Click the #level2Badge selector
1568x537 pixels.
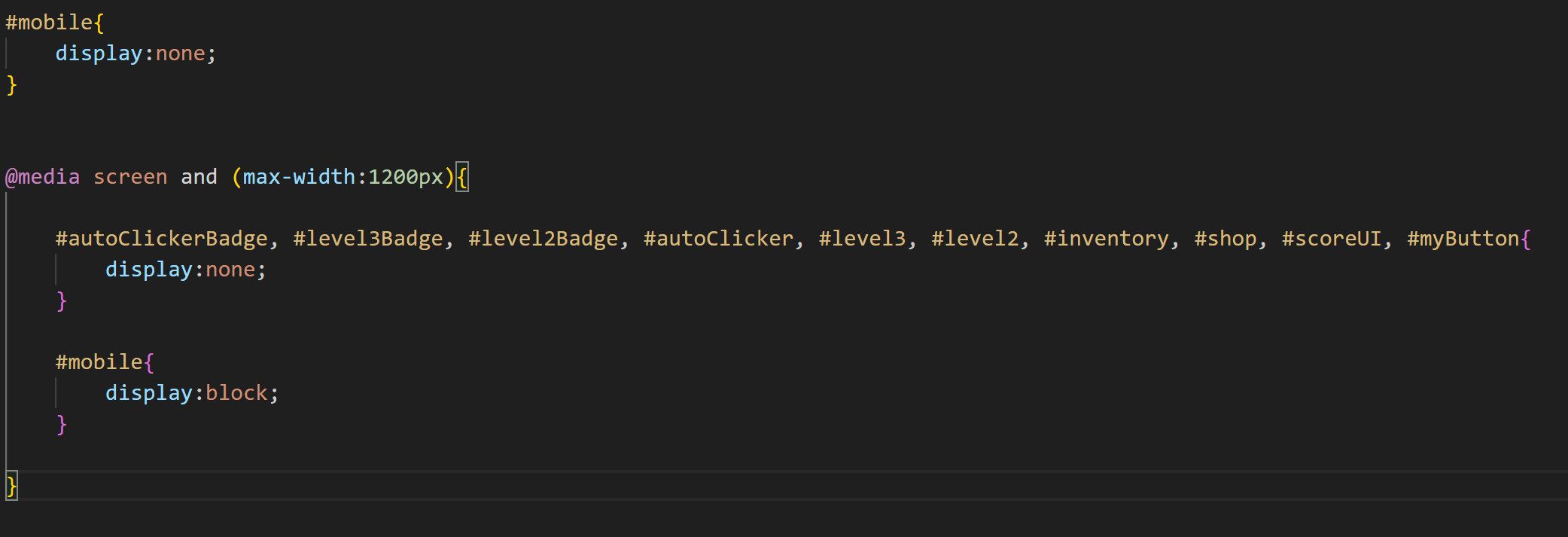(x=543, y=239)
